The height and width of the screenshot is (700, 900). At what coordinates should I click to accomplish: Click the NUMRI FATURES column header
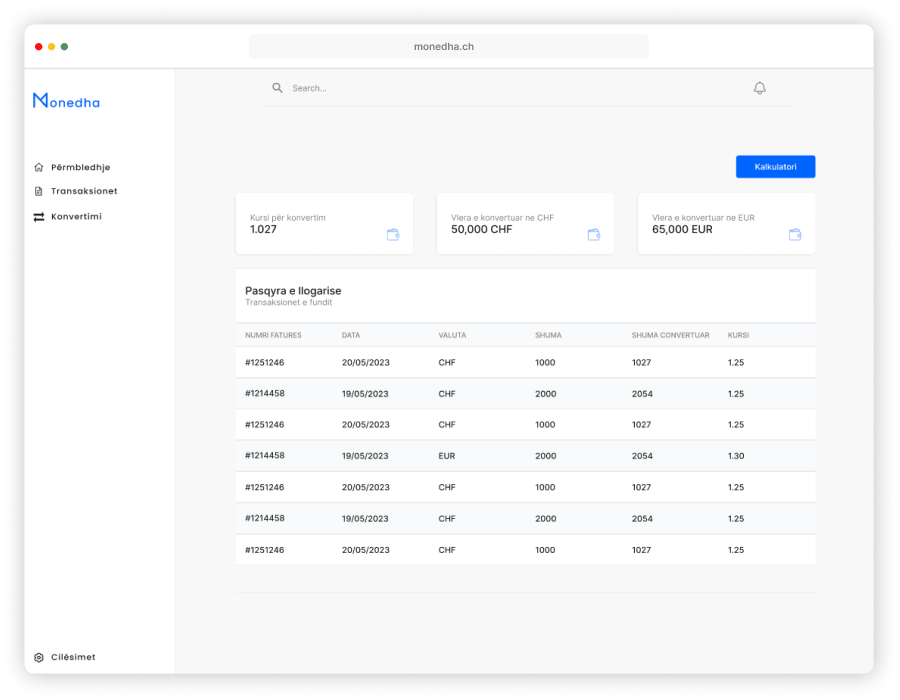pos(273,335)
